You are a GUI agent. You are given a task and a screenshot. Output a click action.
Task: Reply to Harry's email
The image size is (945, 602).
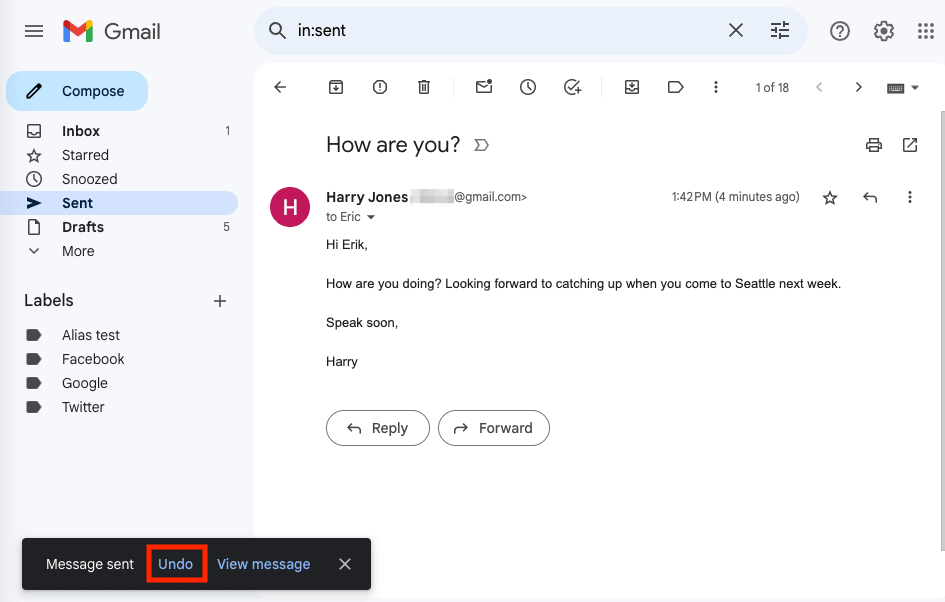(x=377, y=428)
